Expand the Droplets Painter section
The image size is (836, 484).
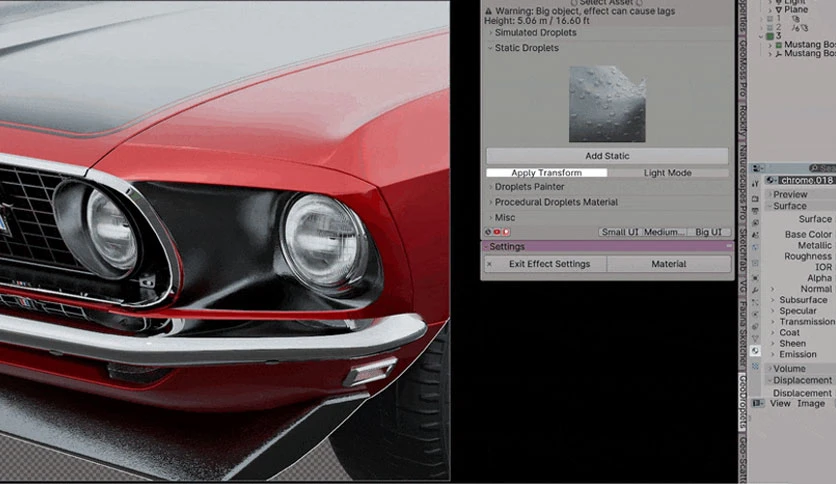[525, 187]
